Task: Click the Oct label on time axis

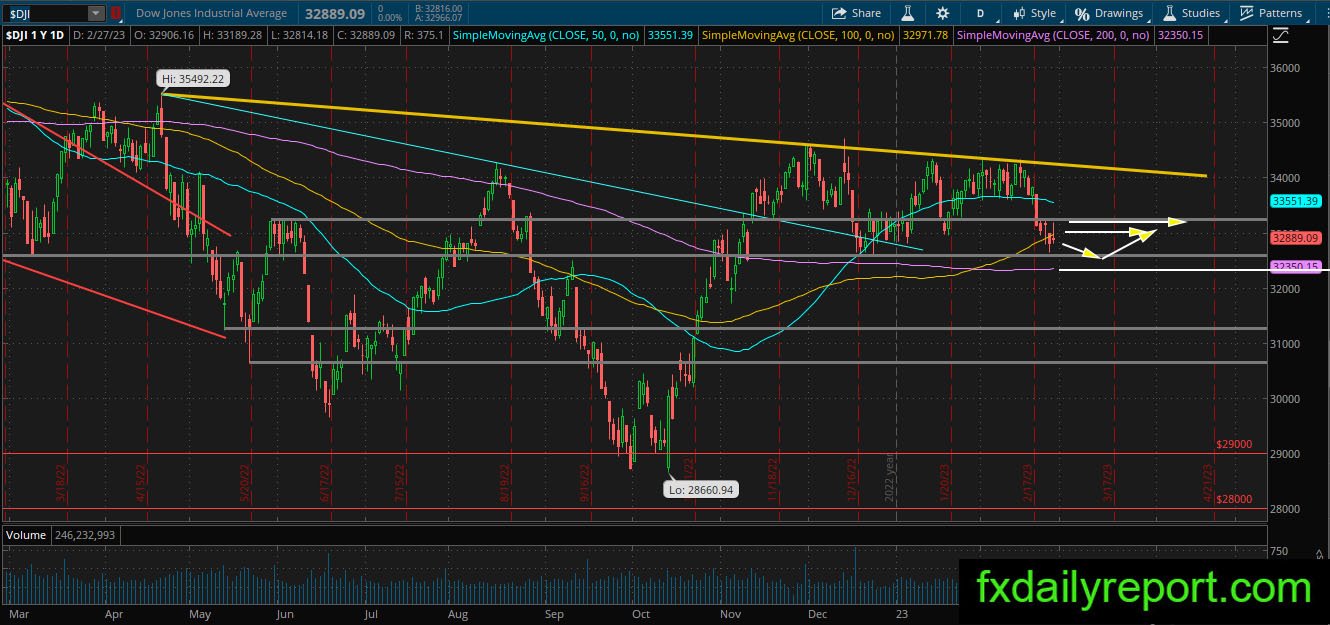Action: 641,615
